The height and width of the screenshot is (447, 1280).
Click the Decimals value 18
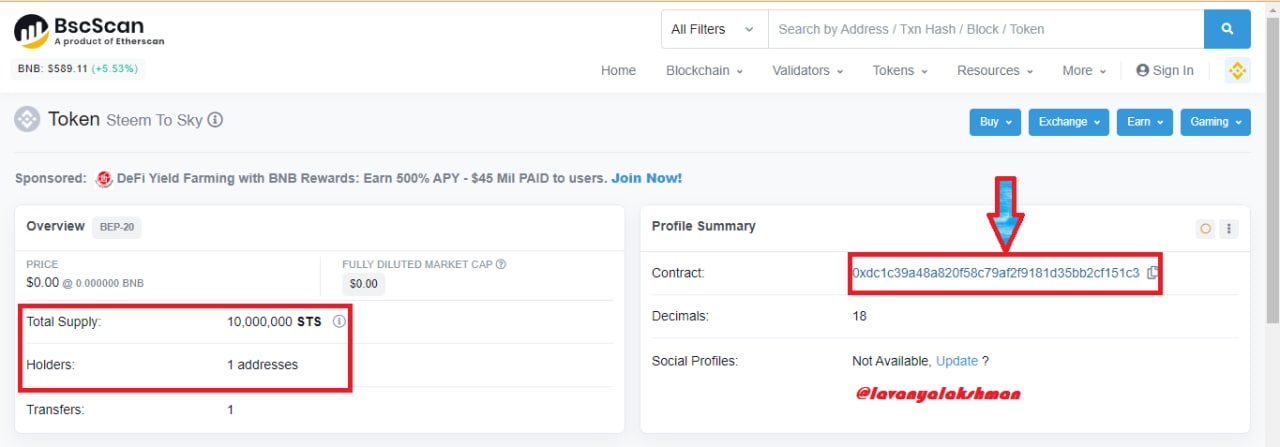[859, 316]
